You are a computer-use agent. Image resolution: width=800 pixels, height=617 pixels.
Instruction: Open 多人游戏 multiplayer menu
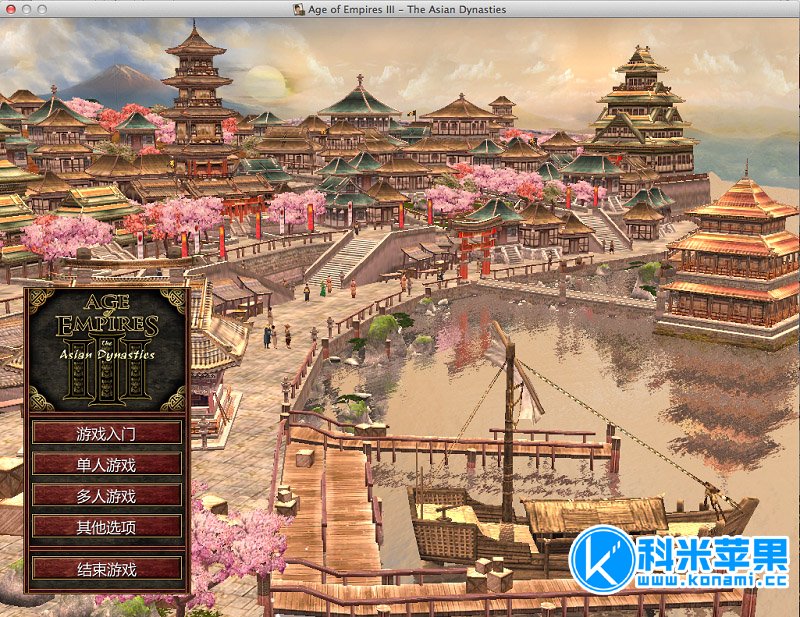107,495
